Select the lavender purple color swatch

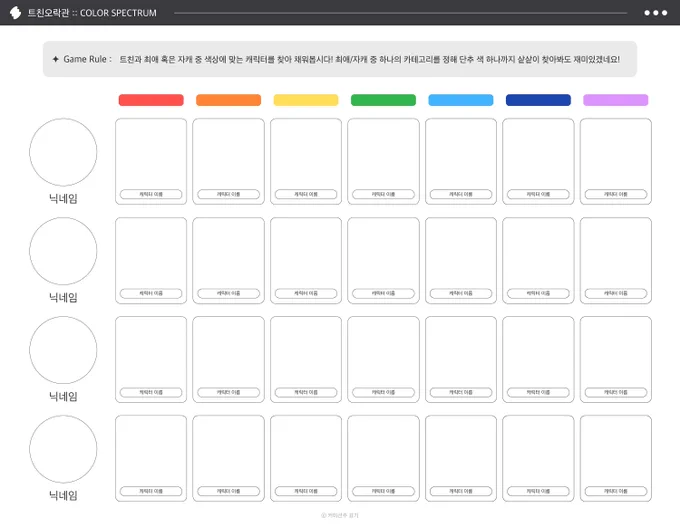616,100
